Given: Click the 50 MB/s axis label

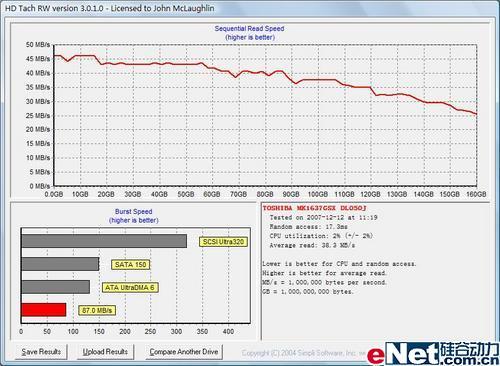Looking at the screenshot, I should [x=38, y=45].
